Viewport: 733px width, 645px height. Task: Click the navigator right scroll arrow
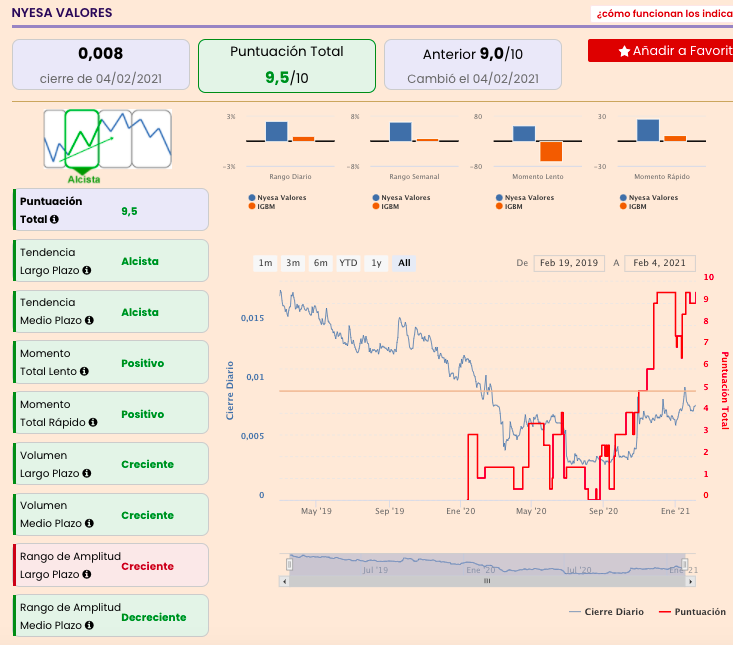[690, 581]
